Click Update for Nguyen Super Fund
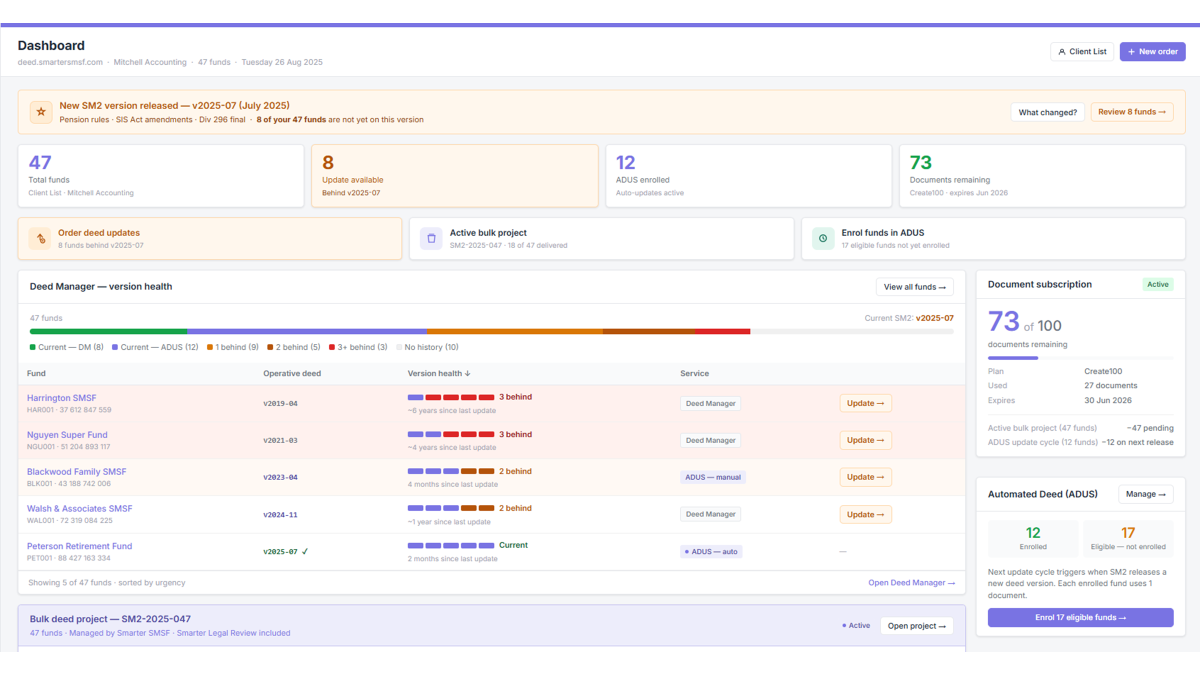This screenshot has width=1200, height=675. pos(865,440)
